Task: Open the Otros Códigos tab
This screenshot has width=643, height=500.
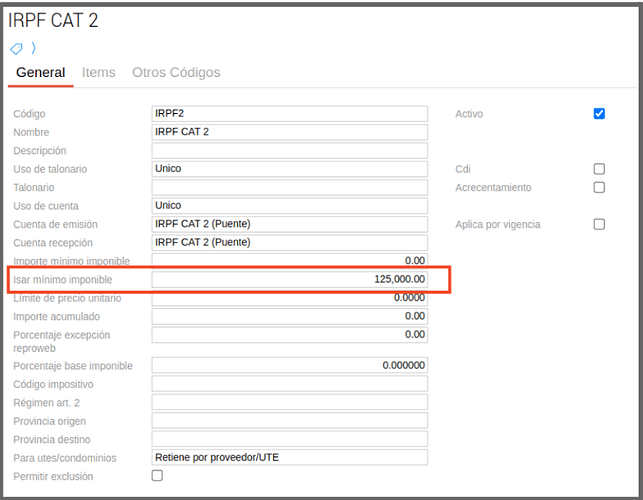Action: point(176,73)
